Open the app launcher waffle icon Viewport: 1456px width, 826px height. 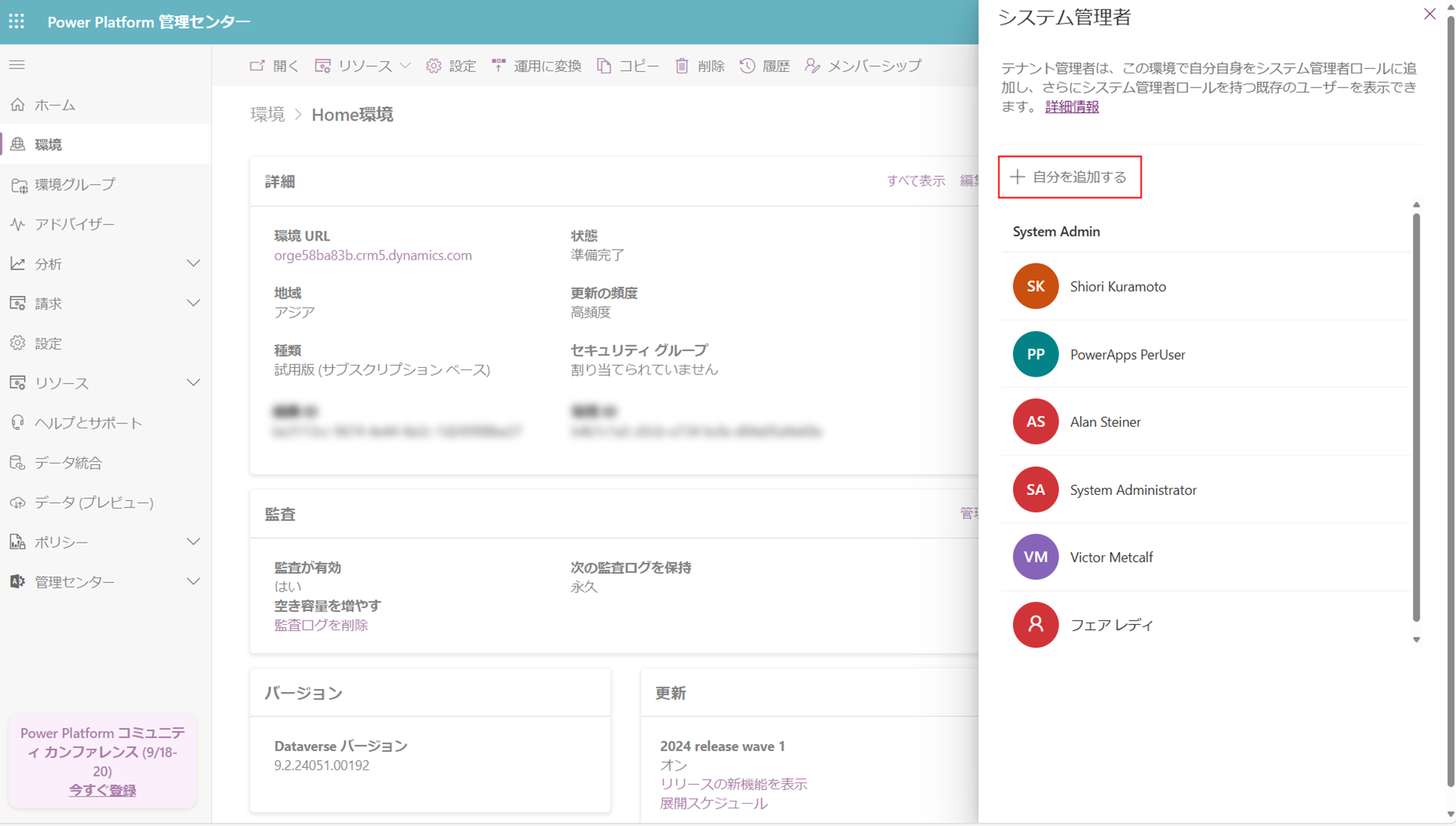(17, 21)
